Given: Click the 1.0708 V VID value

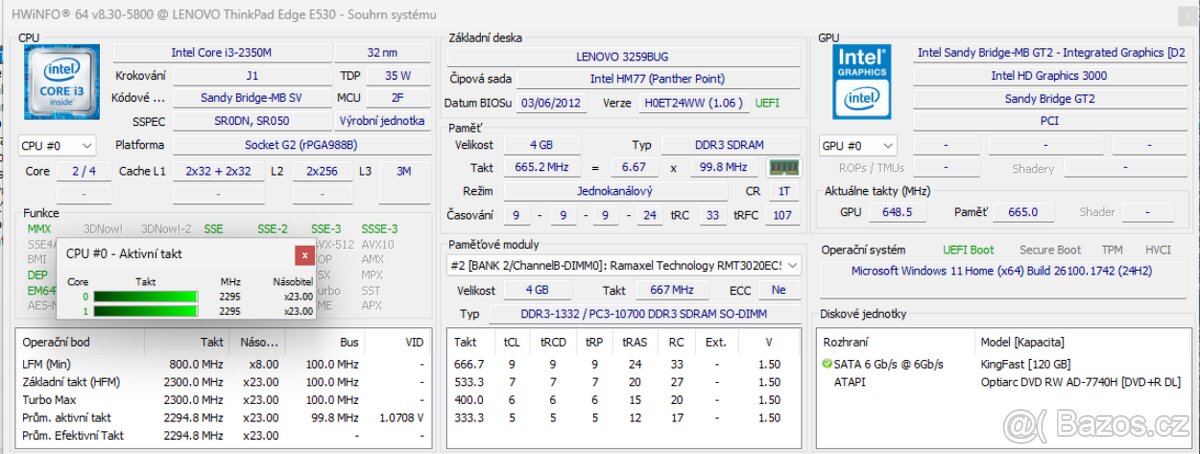Looking at the screenshot, I should point(404,417).
